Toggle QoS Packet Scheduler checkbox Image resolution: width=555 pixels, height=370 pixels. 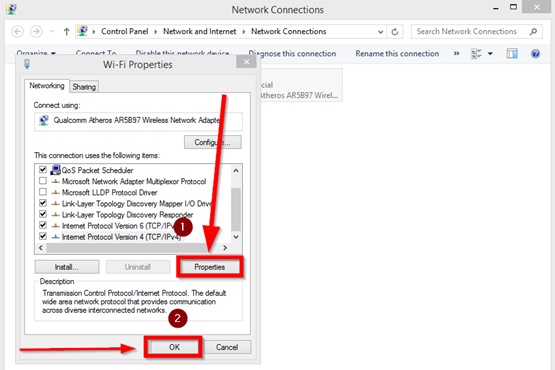click(x=43, y=170)
